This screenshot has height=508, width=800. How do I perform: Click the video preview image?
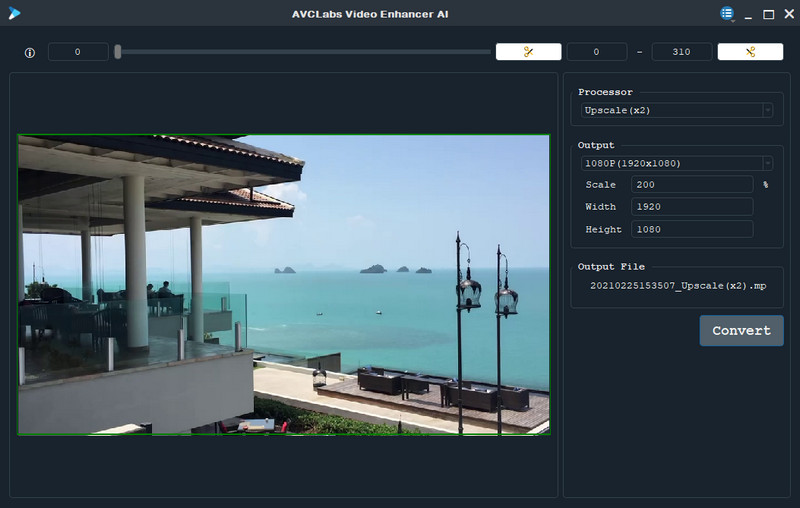coord(284,285)
